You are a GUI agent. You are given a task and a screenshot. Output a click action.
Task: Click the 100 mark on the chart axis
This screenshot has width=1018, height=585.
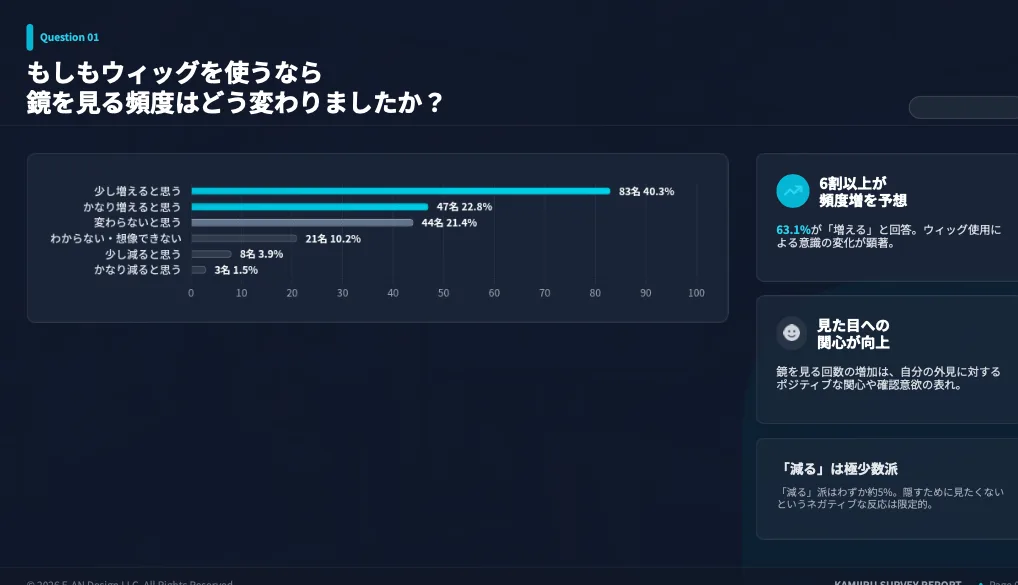696,293
